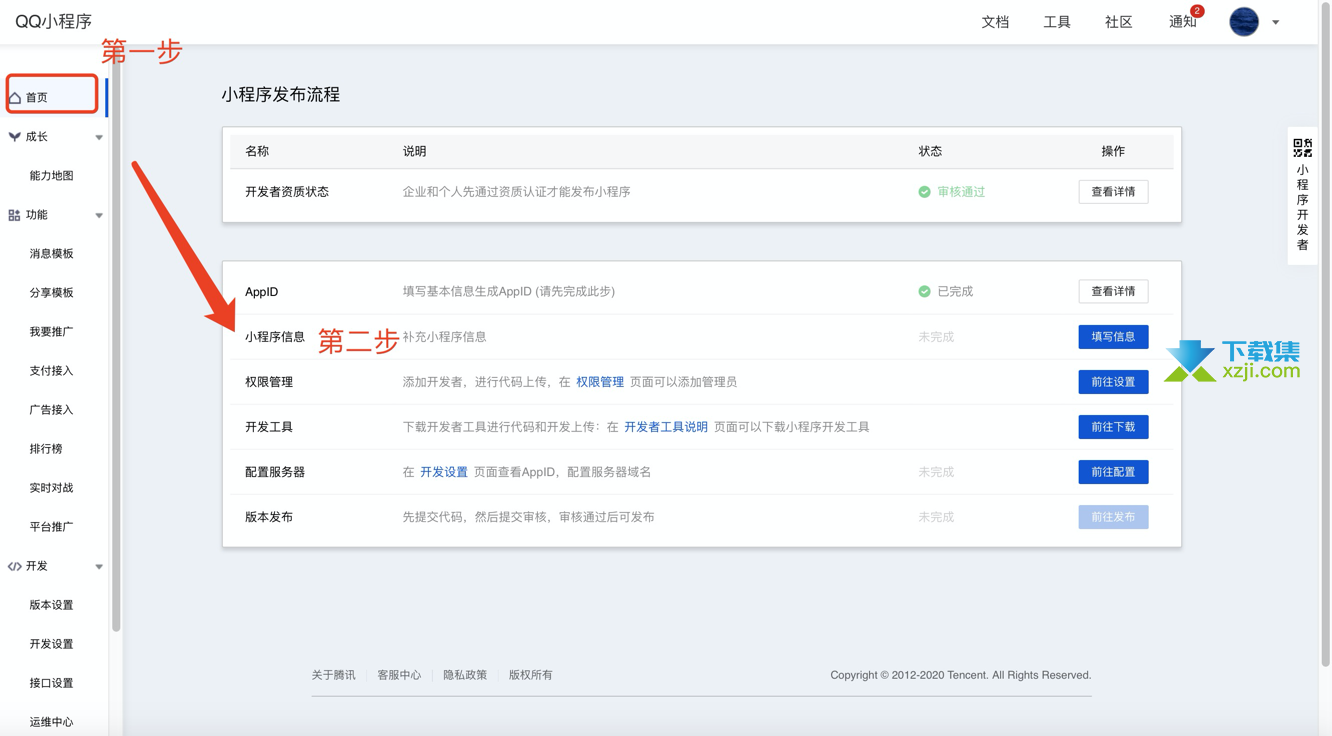Screen dimensions: 1332x736
Task: Open 工具 in the top navigation
Action: (x=1057, y=22)
